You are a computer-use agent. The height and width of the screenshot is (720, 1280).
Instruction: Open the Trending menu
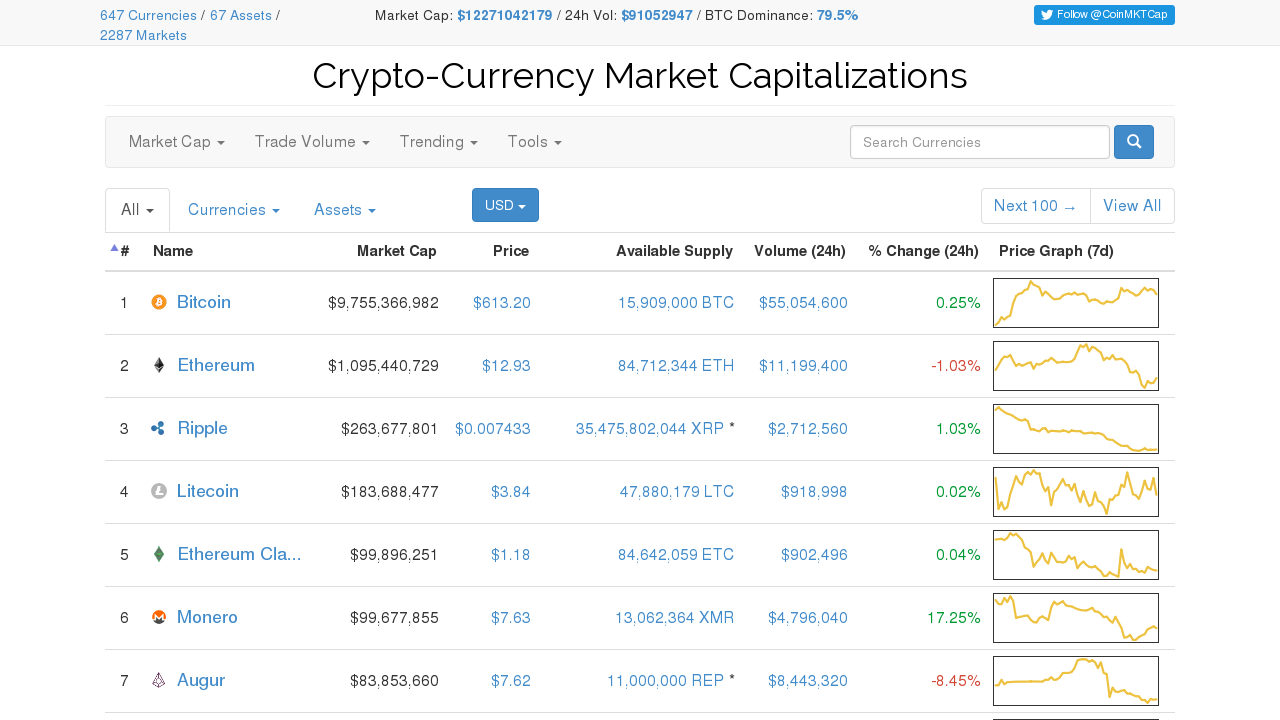tap(438, 142)
